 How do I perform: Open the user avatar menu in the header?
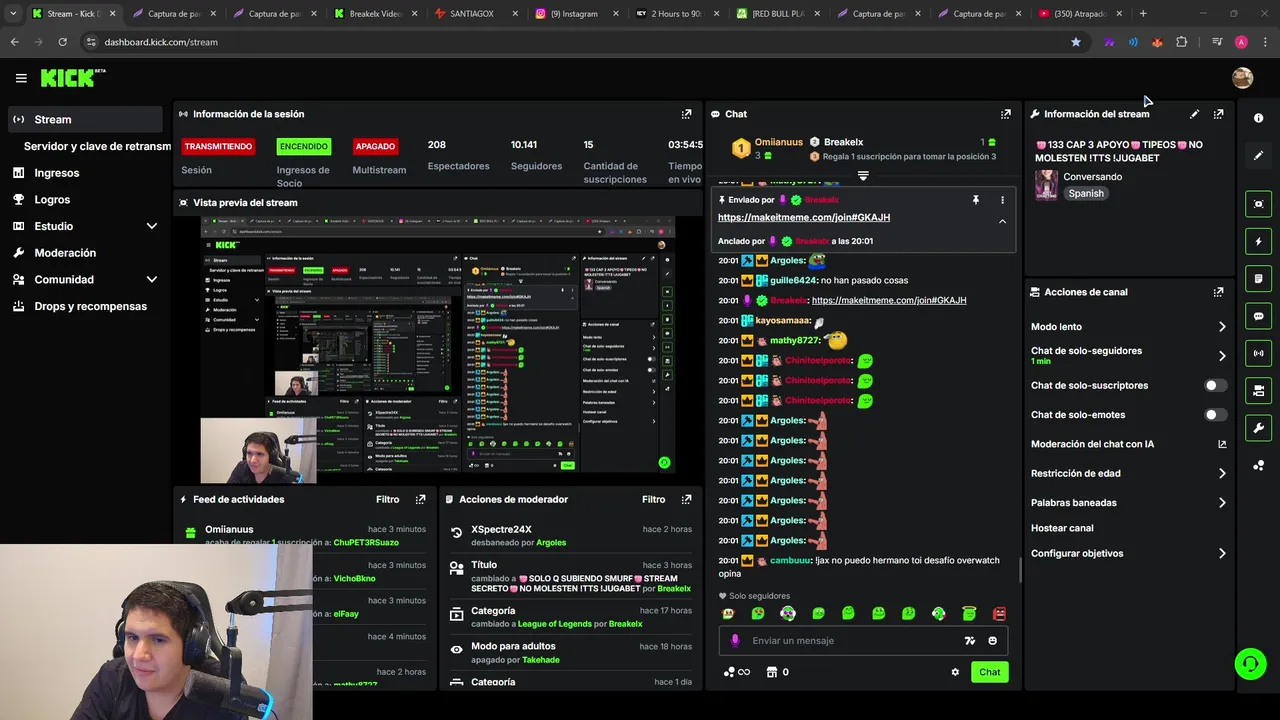click(1242, 78)
